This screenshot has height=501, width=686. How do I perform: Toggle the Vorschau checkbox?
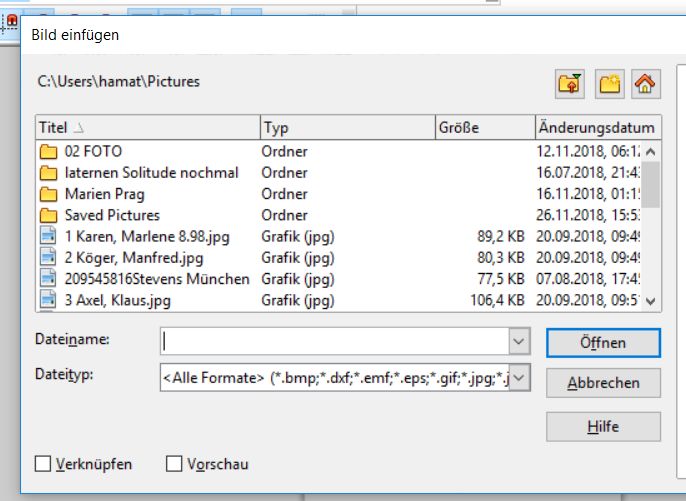click(x=174, y=464)
